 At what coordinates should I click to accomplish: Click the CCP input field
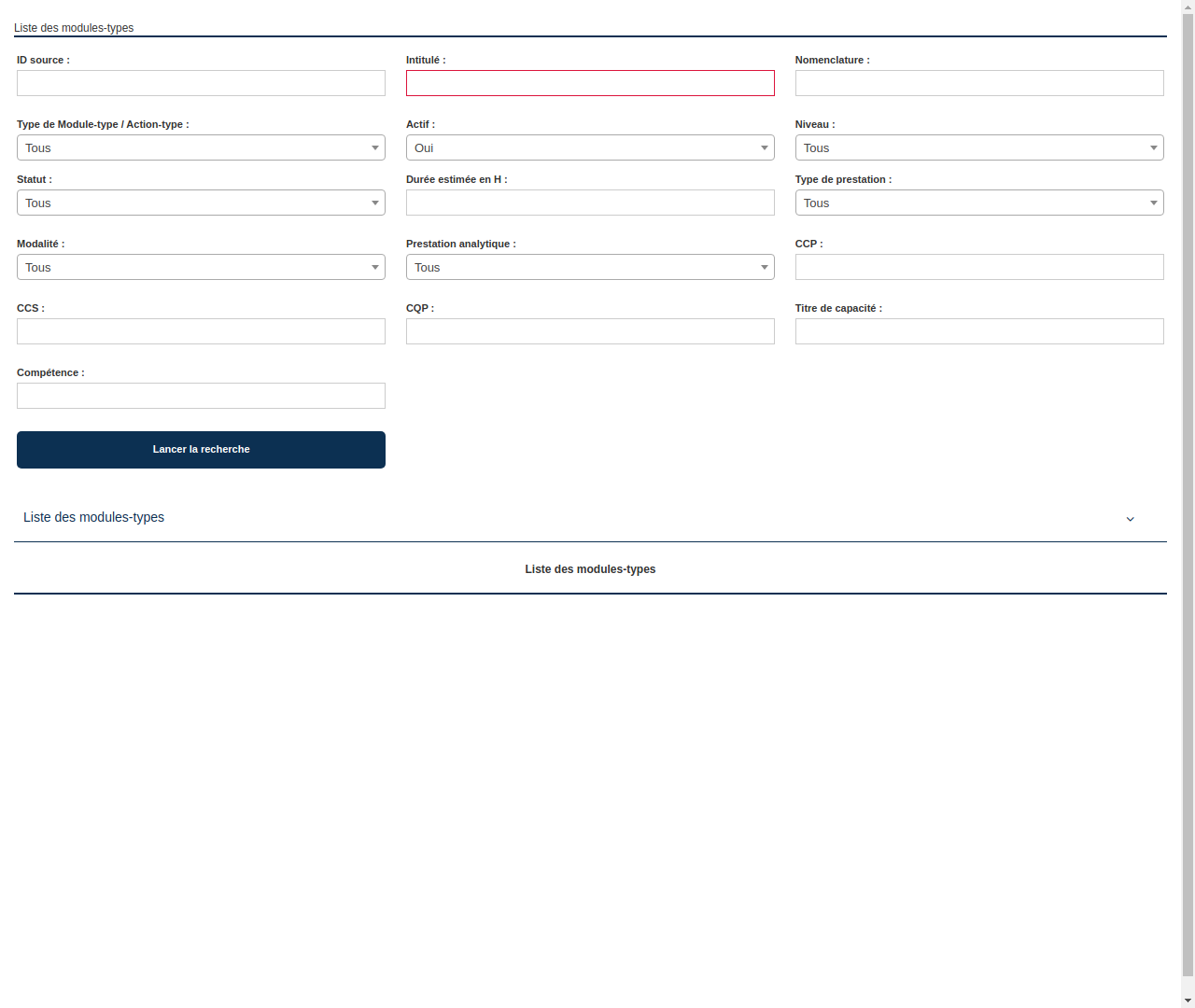978,267
